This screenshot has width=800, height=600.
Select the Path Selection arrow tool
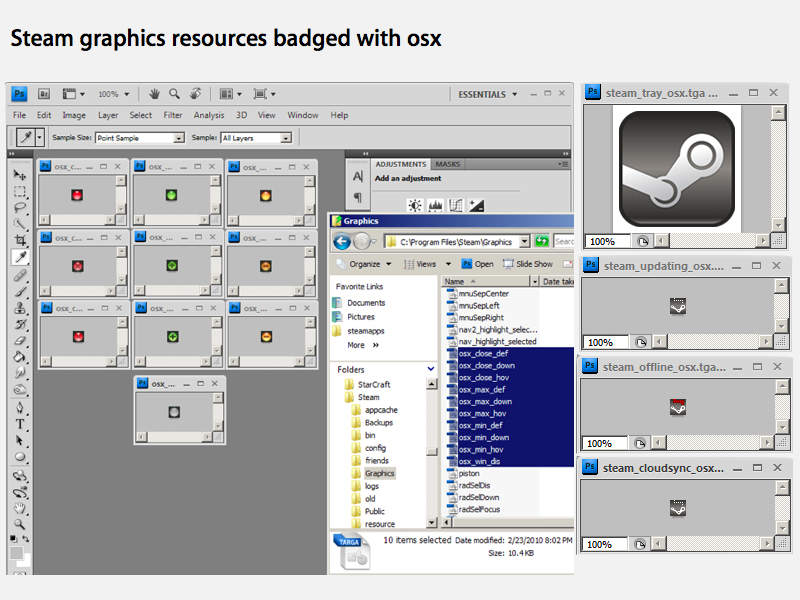[x=19, y=440]
